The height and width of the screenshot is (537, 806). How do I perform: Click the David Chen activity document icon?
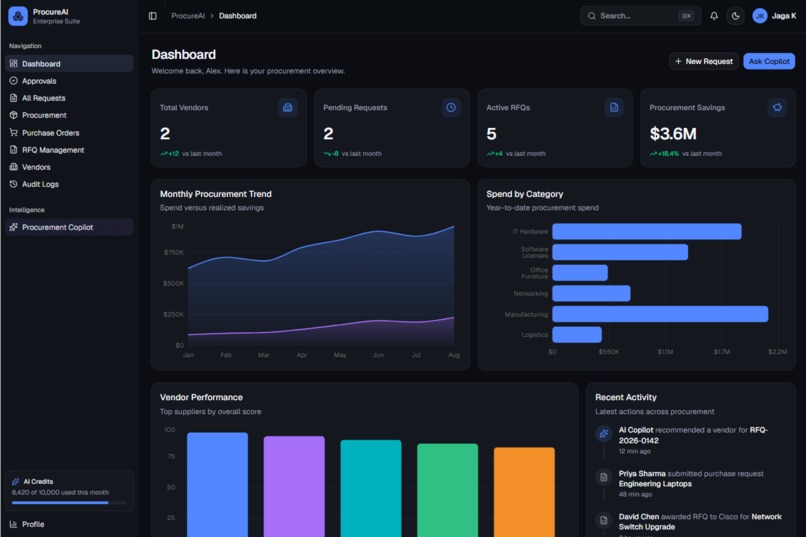(x=603, y=520)
